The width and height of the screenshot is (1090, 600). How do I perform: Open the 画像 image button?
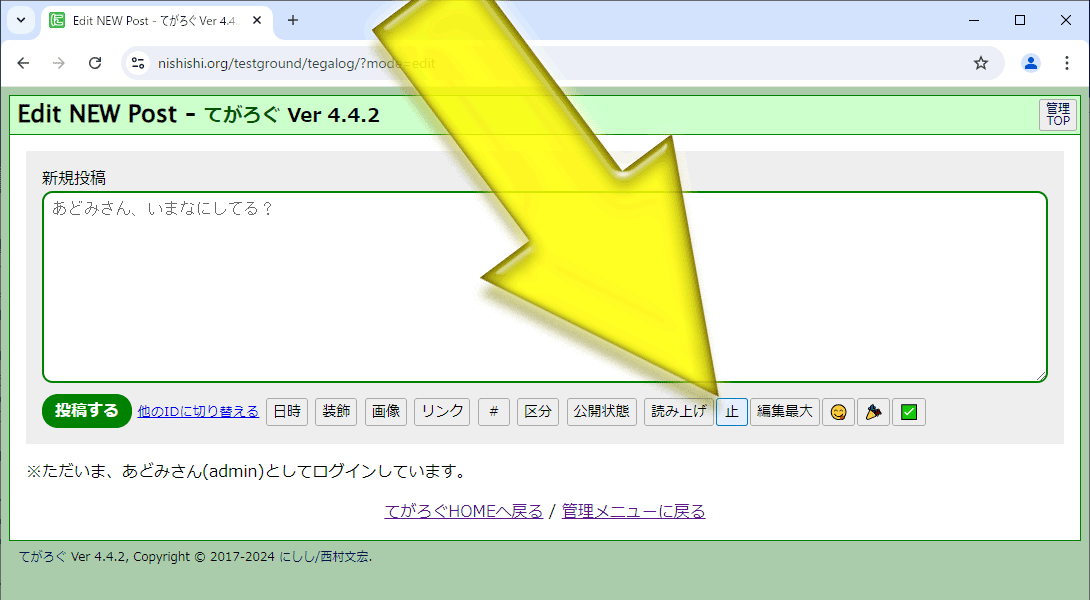(386, 412)
